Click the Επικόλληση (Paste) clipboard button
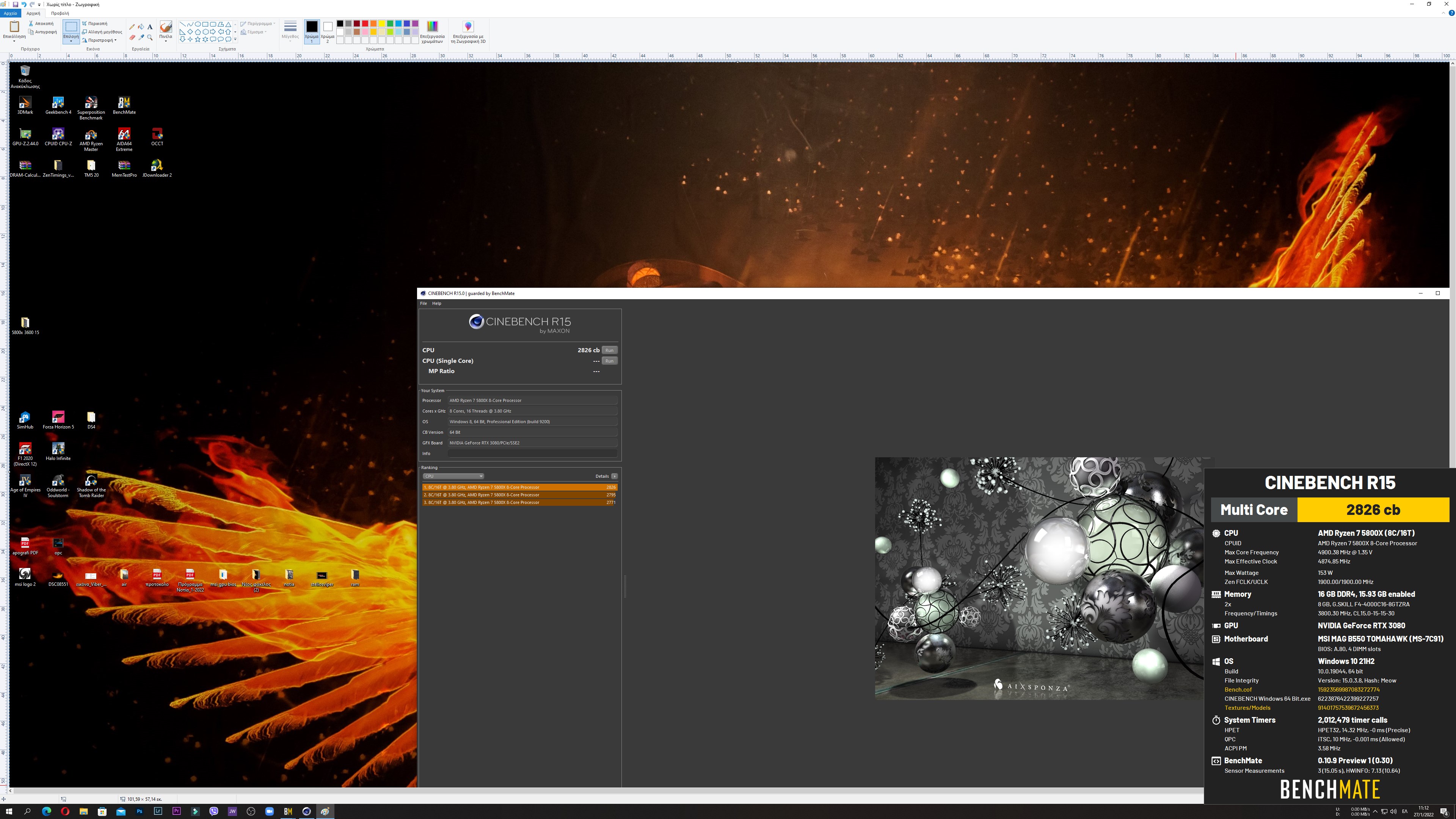This screenshot has height=819, width=1456. pyautogui.click(x=14, y=27)
